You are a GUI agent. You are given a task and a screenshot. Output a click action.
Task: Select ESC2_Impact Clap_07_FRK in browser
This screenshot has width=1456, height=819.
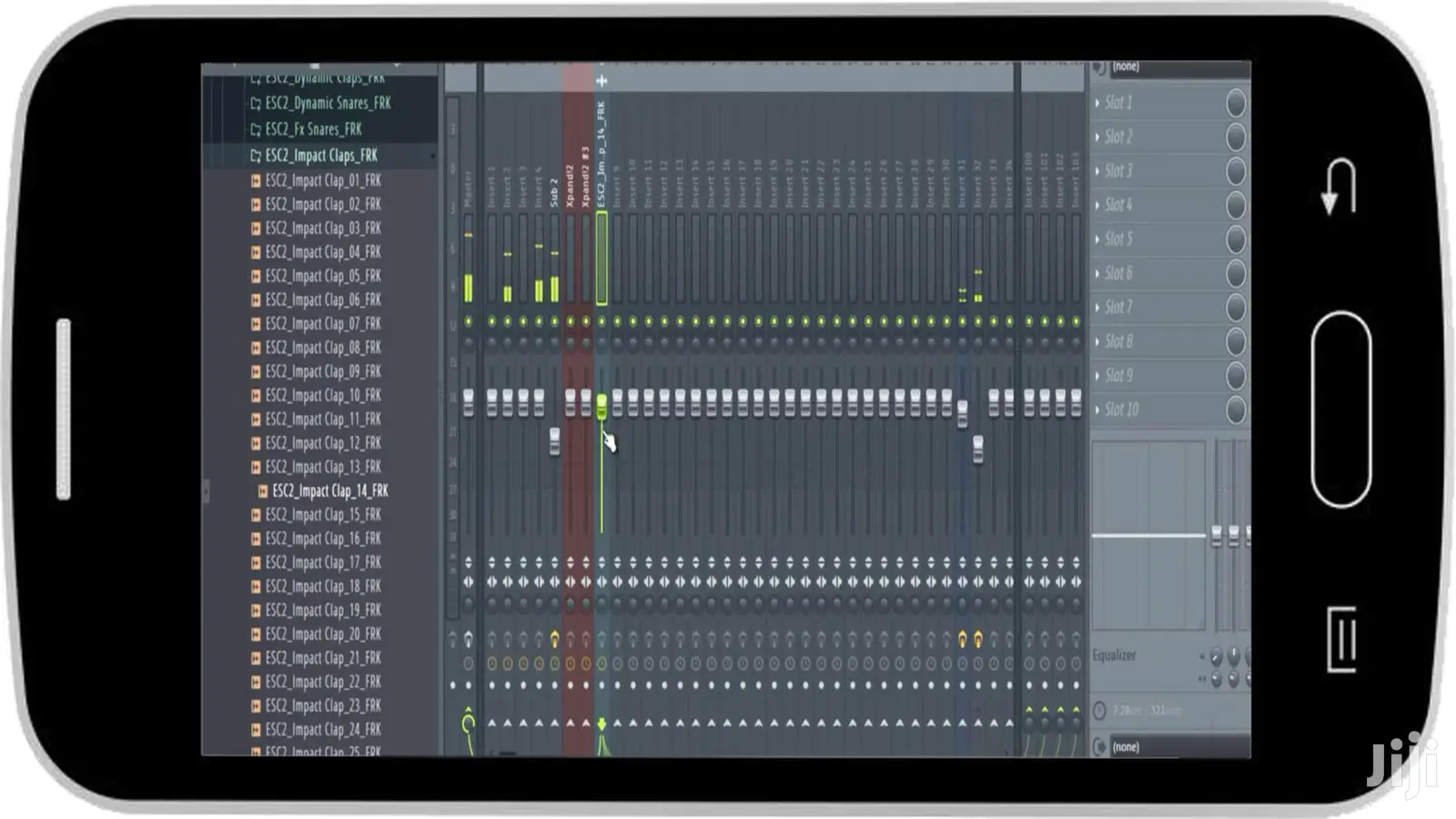pyautogui.click(x=323, y=324)
